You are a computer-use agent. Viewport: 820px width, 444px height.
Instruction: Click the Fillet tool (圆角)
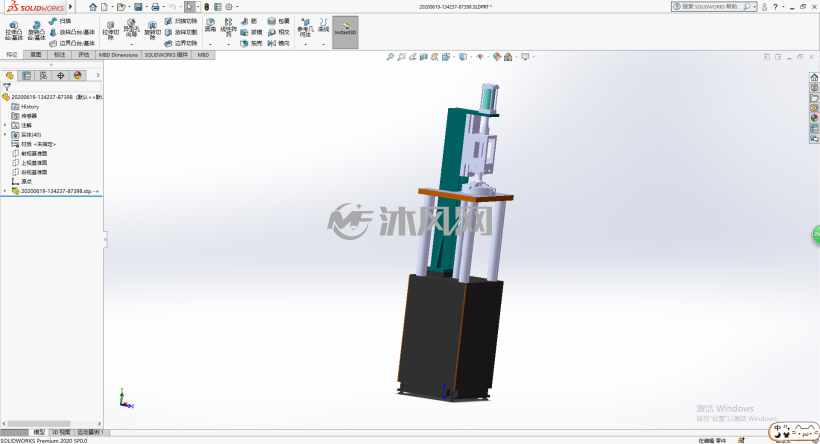coord(210,25)
